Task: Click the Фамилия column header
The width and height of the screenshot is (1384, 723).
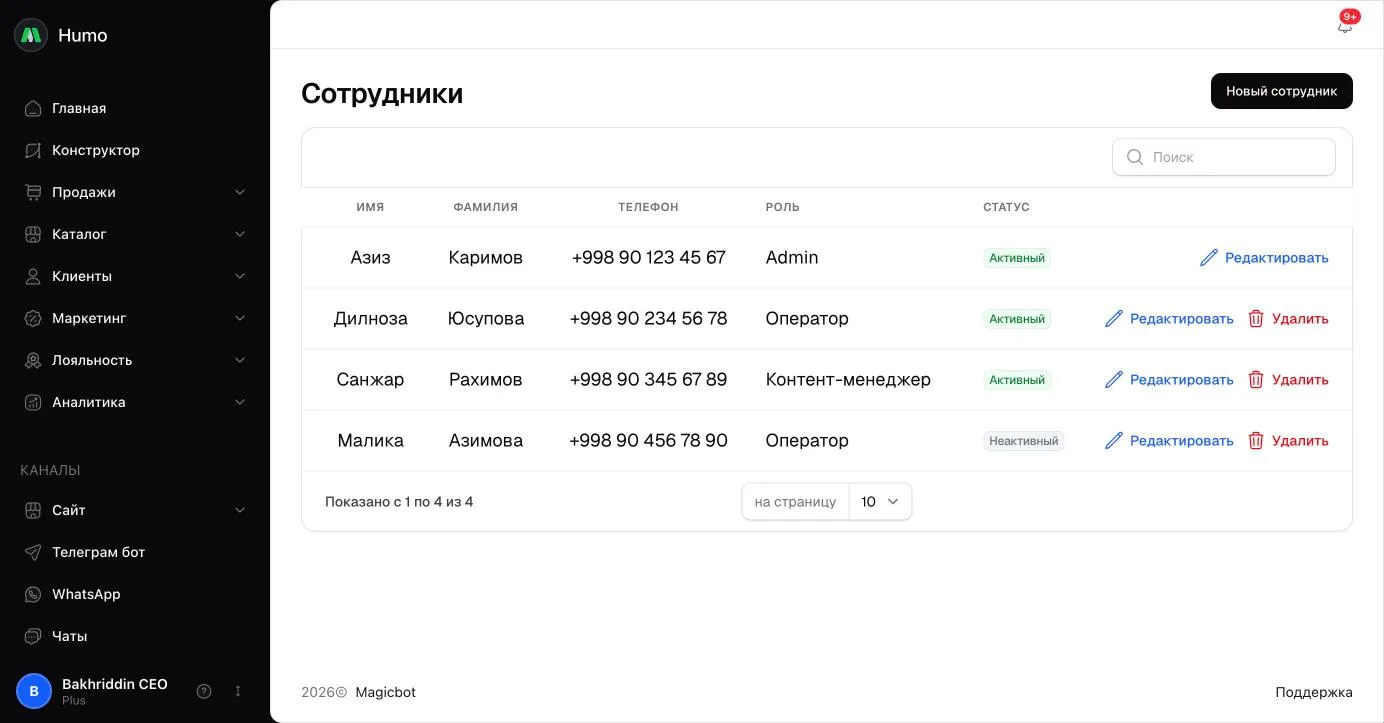Action: (x=486, y=207)
